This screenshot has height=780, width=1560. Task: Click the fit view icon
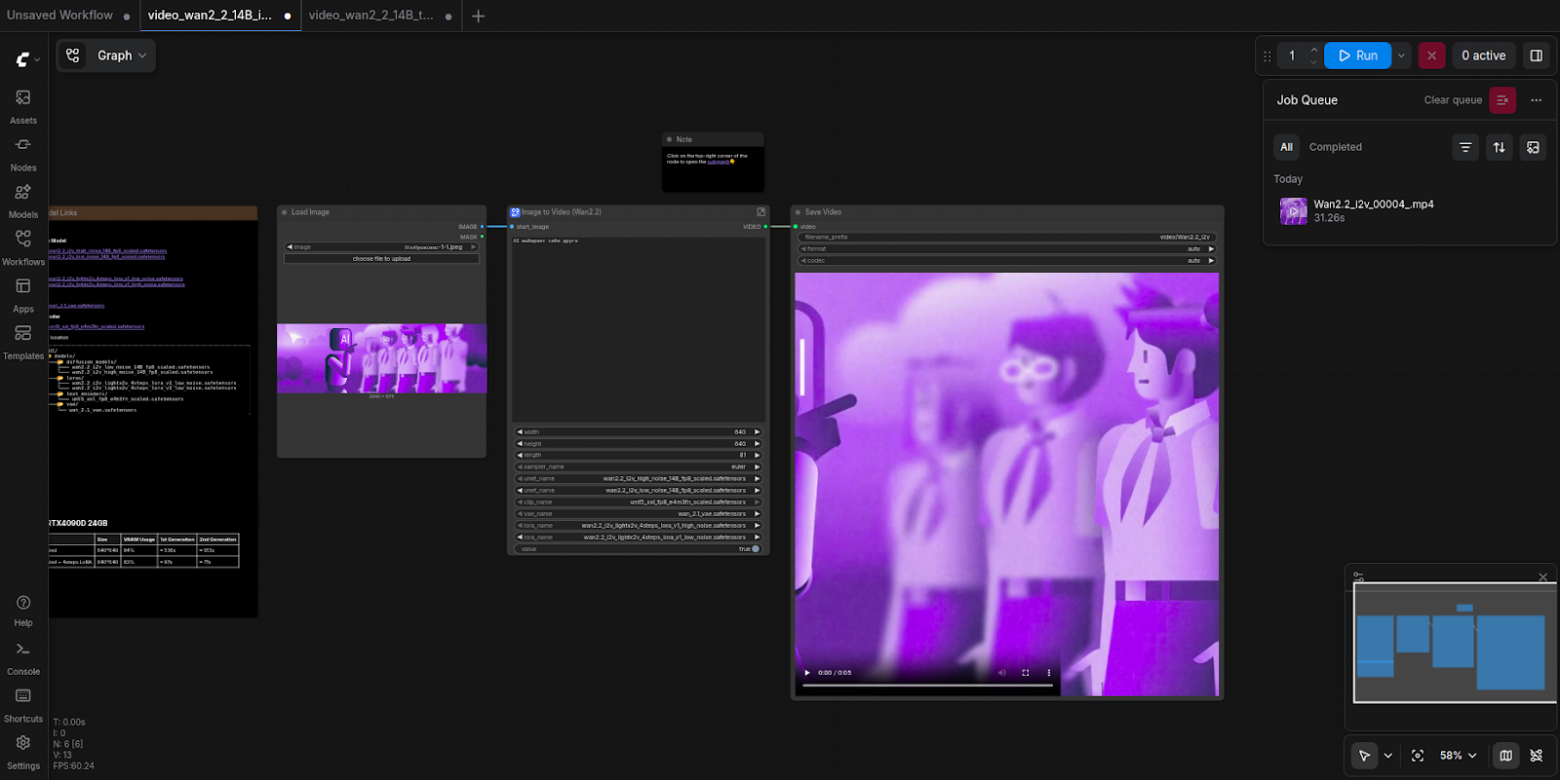pos(1417,756)
